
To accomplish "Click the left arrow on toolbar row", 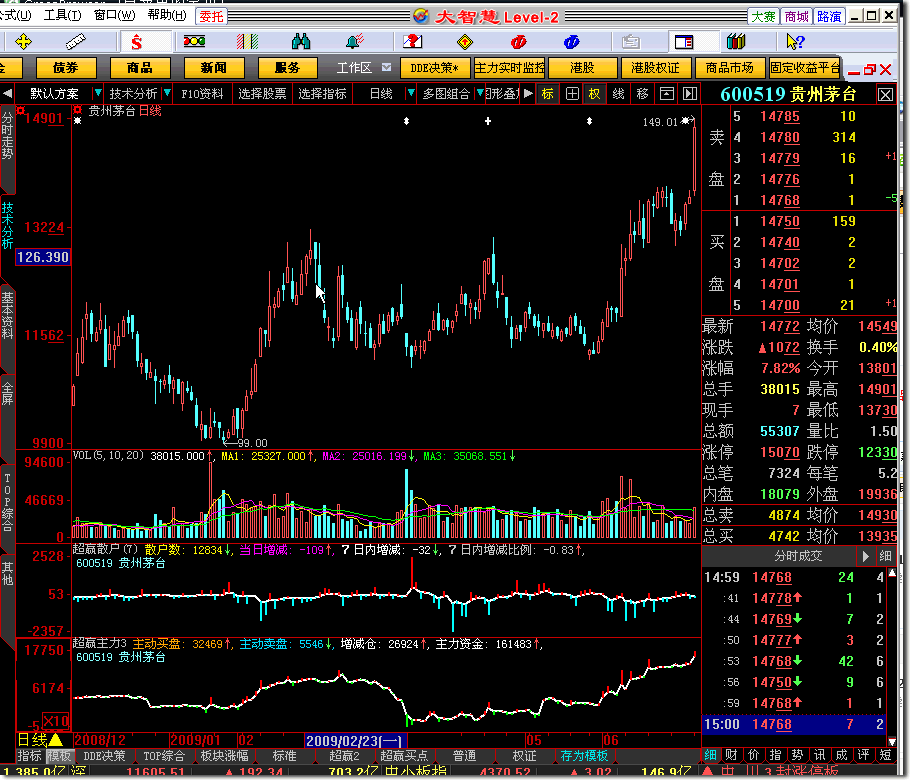I will [8, 94].
